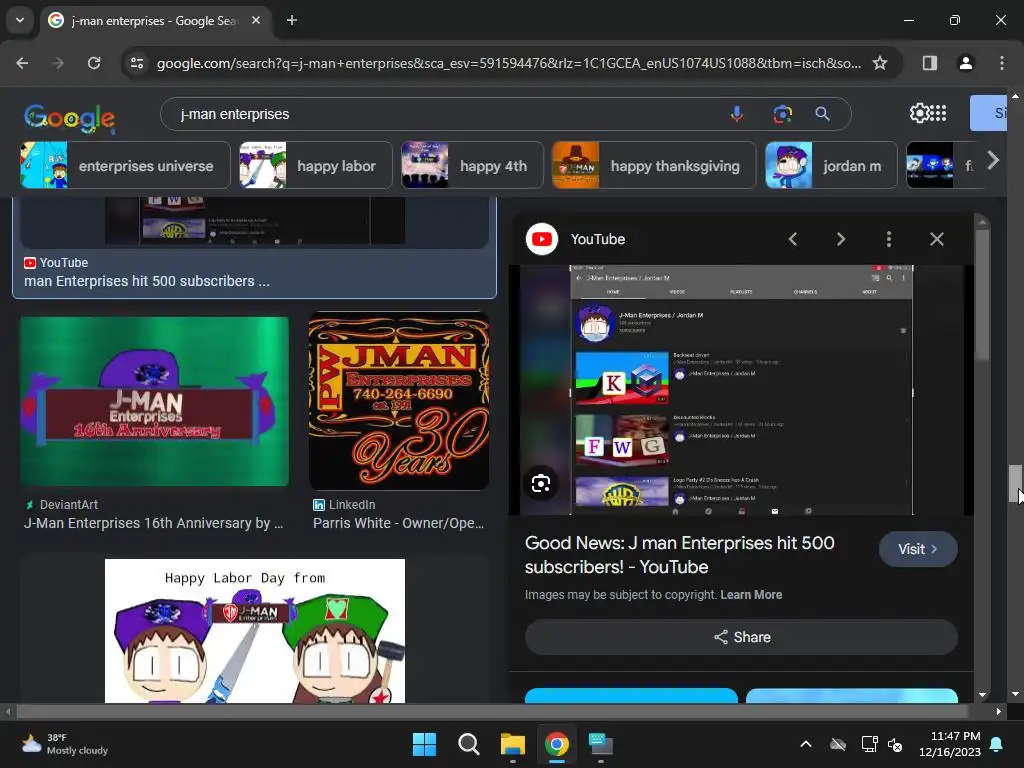
Task: Select the 'enterprises universe' filter chip
Action: coord(125,165)
